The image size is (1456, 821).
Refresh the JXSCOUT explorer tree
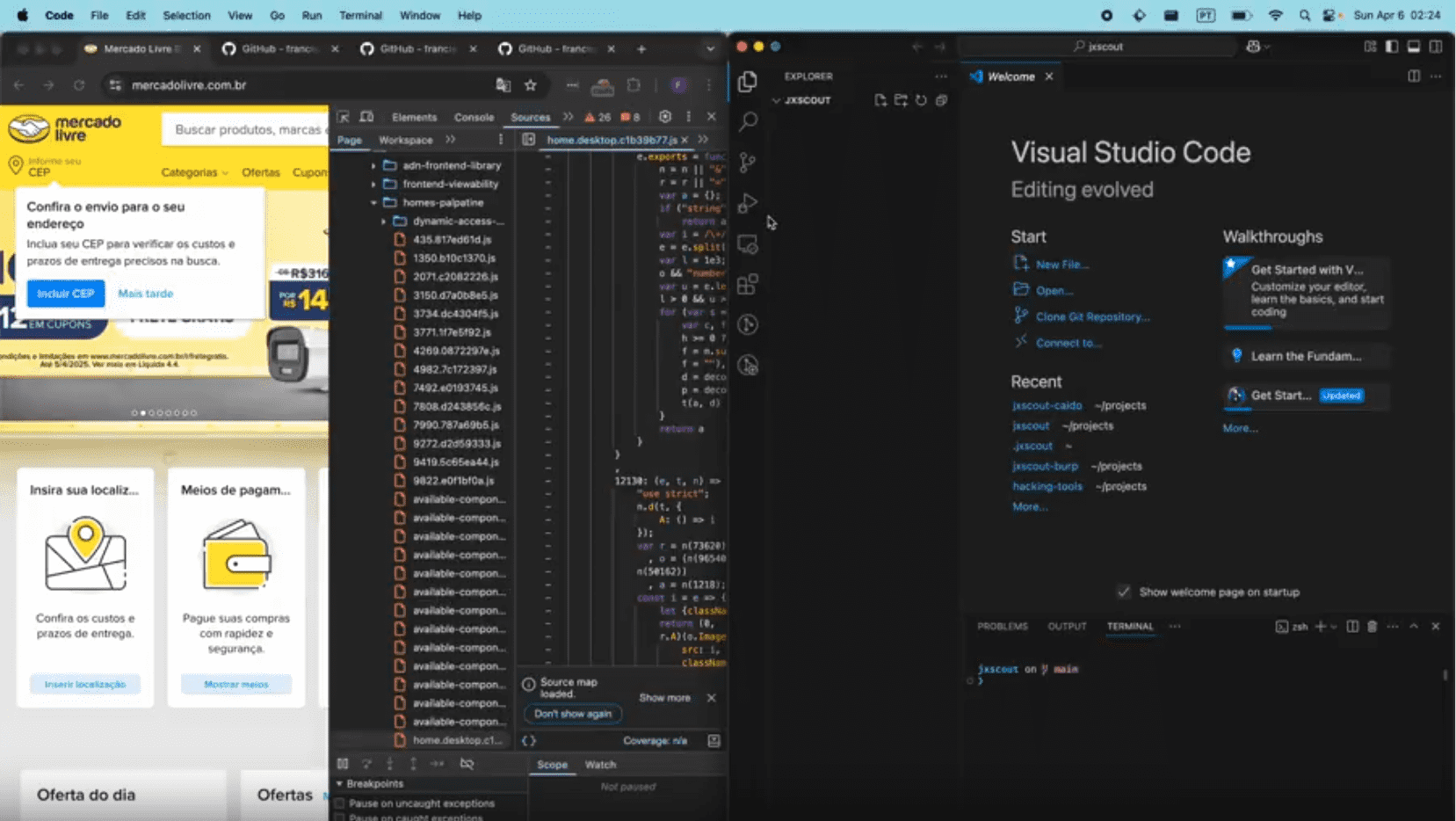pyautogui.click(x=921, y=100)
